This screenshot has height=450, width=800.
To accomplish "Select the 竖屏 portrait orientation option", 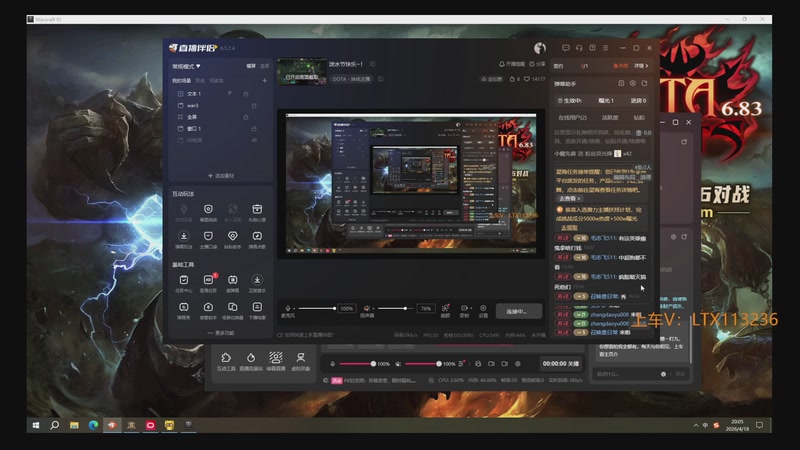I will pyautogui.click(x=264, y=66).
